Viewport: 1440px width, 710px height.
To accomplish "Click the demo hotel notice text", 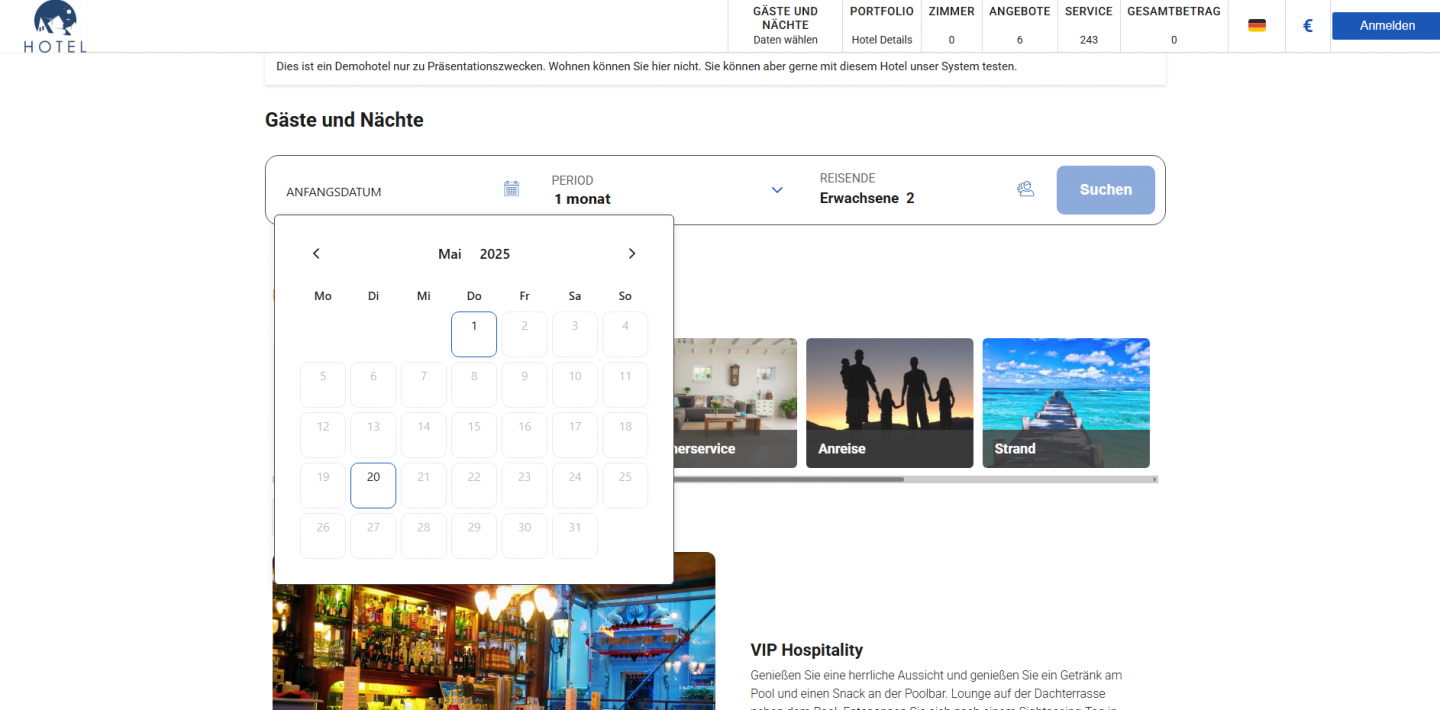I will click(646, 67).
